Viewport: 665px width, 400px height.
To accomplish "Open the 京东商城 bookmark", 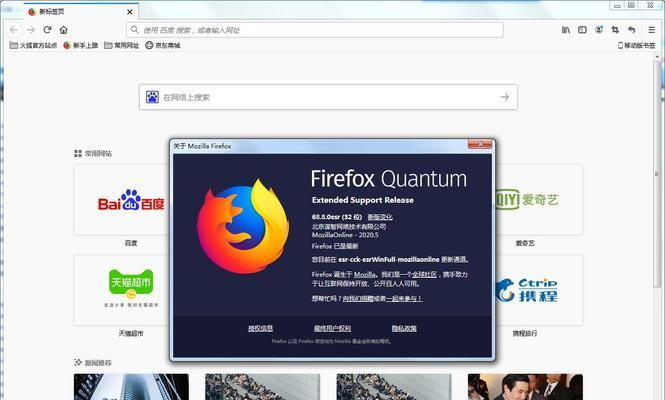I will pyautogui.click(x=163, y=45).
